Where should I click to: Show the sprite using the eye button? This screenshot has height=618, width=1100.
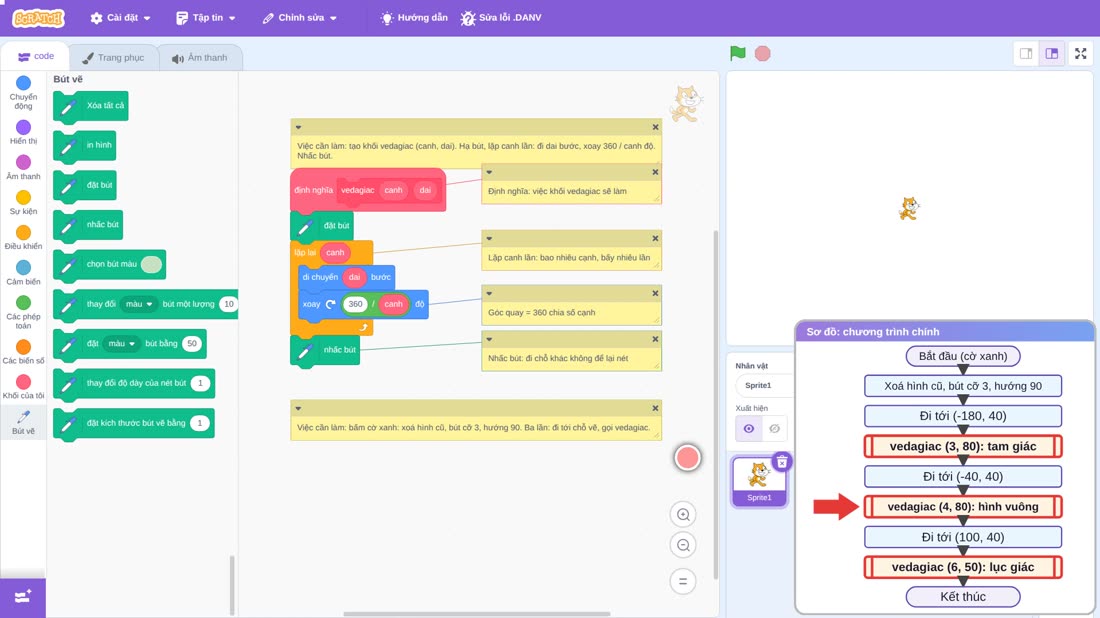click(x=749, y=429)
